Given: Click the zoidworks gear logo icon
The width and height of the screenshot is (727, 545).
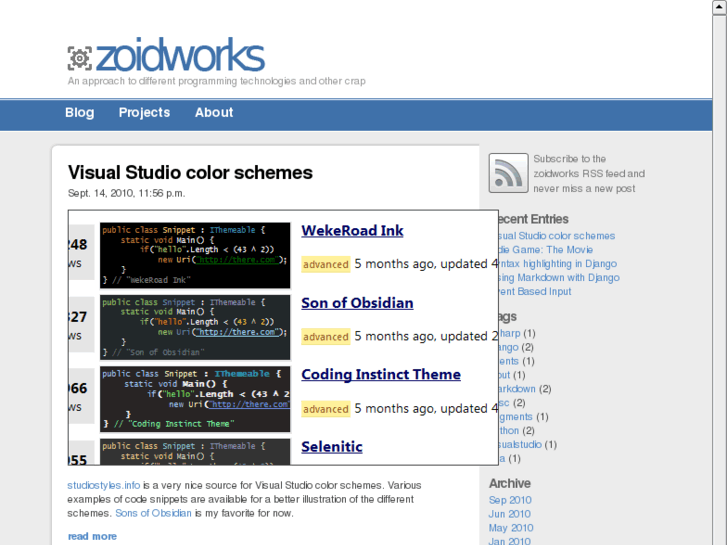Looking at the screenshot, I should point(80,58).
